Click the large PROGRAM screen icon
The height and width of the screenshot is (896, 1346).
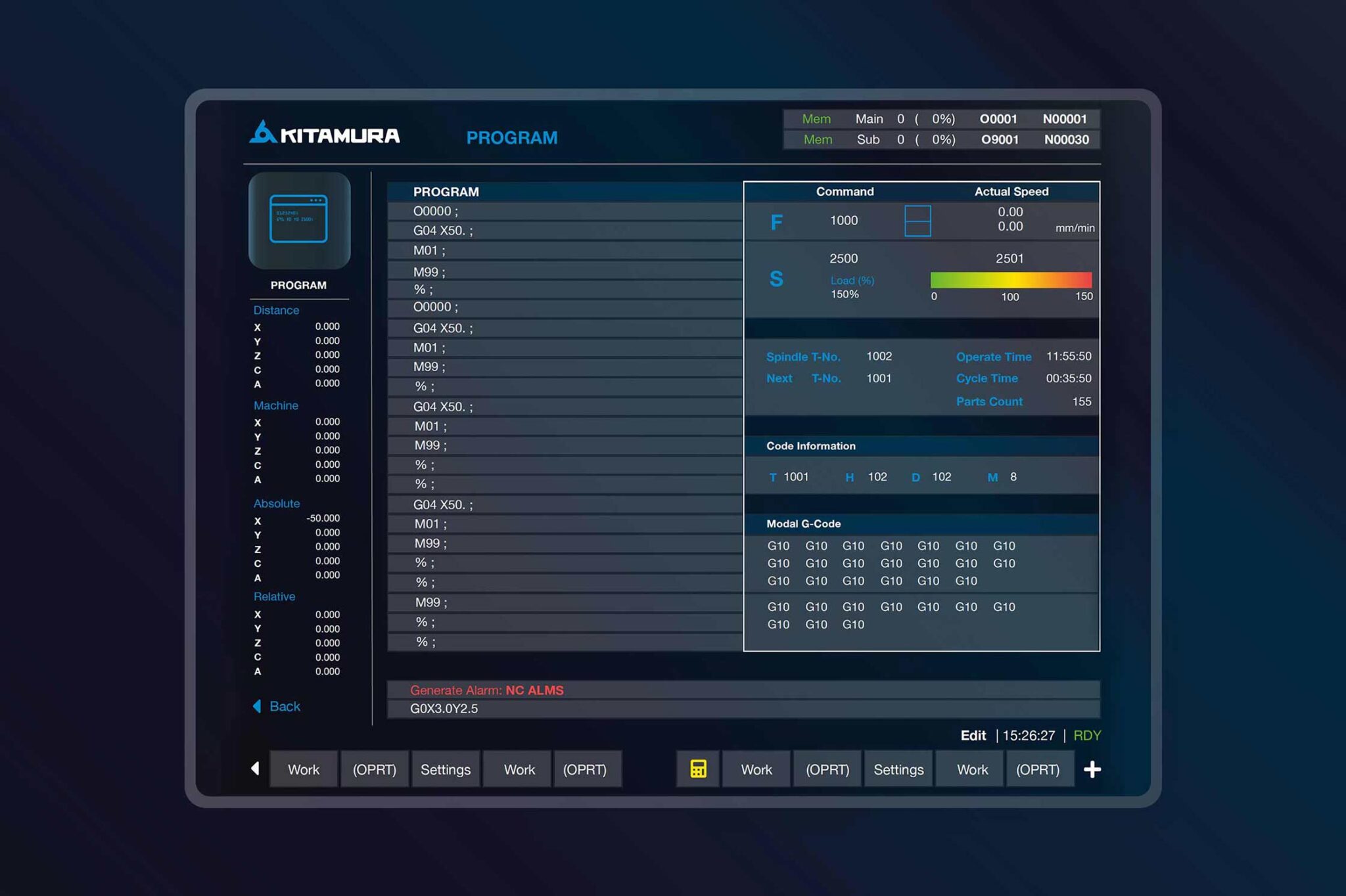(299, 221)
